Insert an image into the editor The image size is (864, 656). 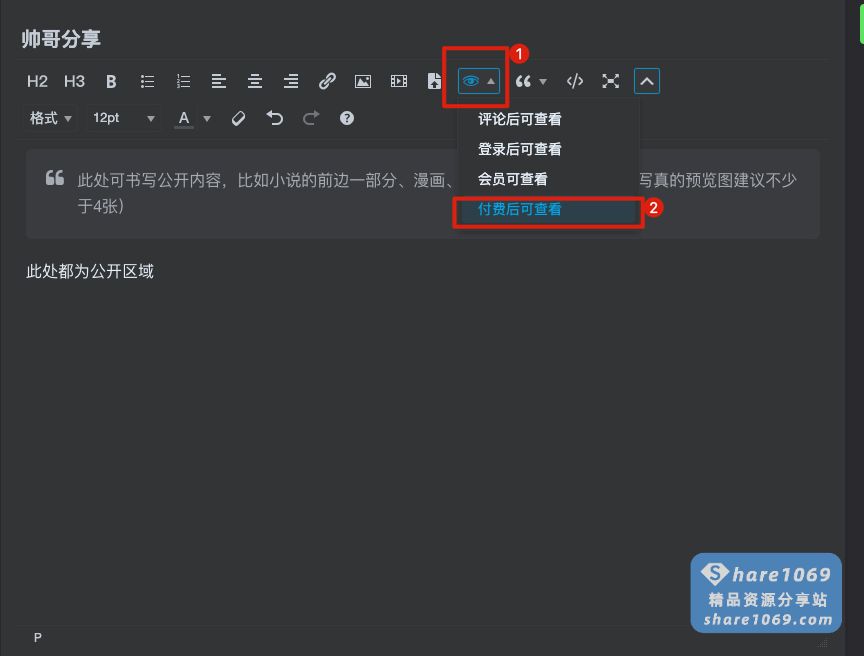tap(363, 81)
